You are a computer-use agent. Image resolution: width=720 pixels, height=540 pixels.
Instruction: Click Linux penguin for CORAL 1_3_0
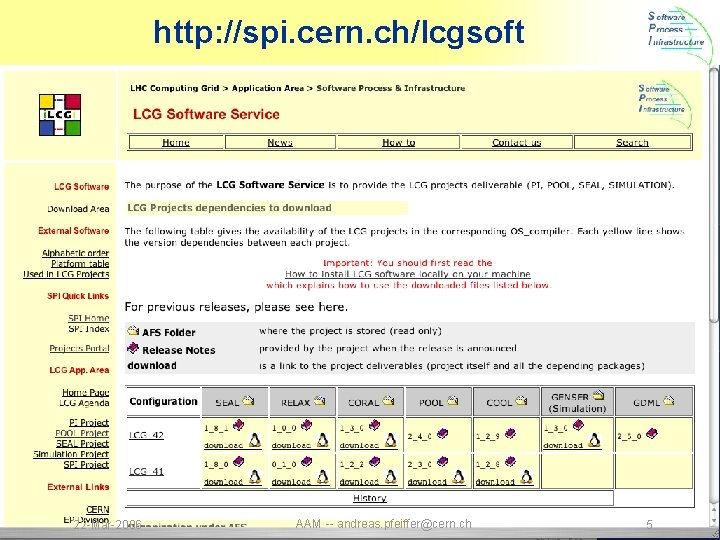pyautogui.click(x=391, y=440)
